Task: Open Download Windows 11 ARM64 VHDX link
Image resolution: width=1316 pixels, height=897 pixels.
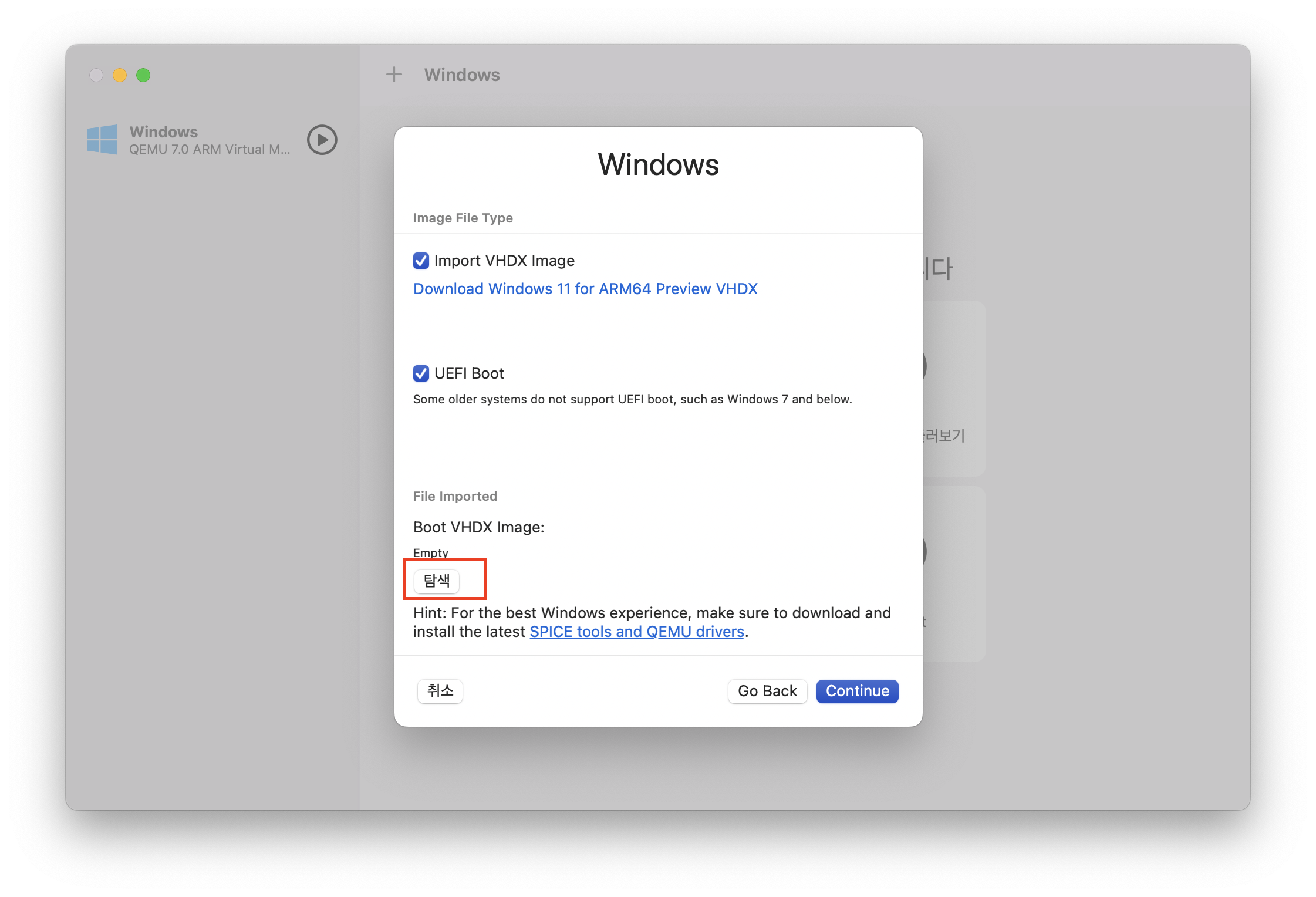Action: (585, 289)
